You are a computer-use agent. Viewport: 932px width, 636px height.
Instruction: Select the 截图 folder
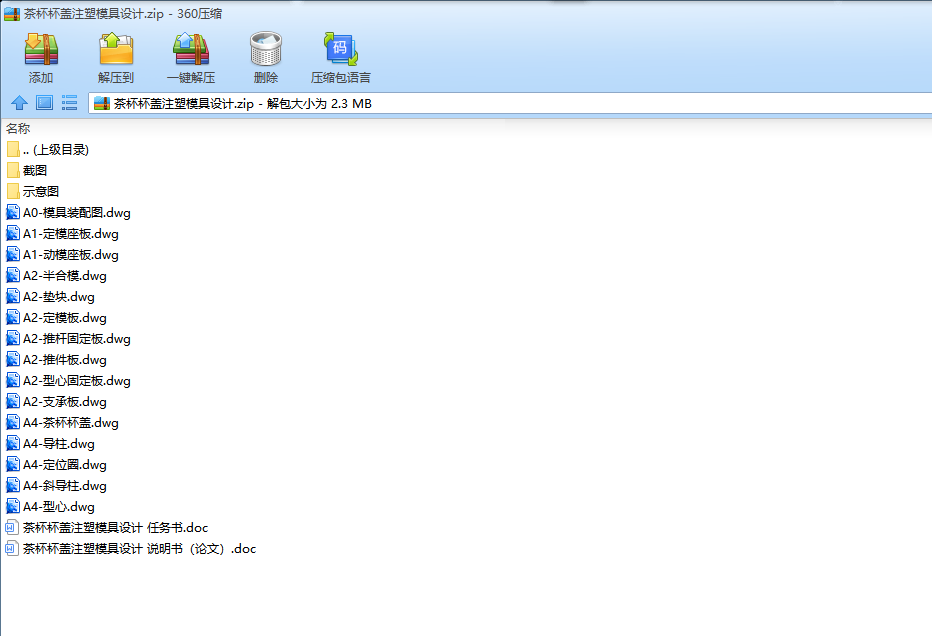27,171
